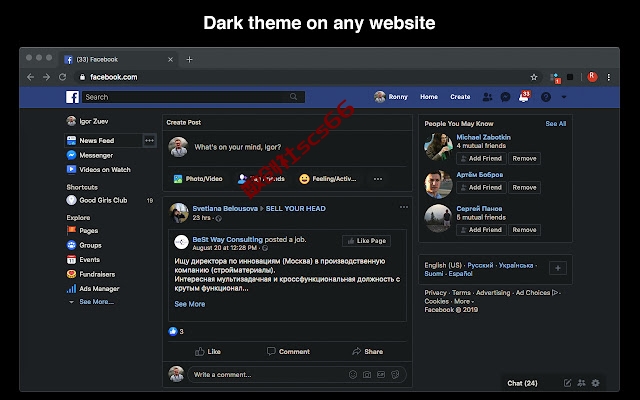The image size is (640, 400).
Task: Post a GIF using the comment GIF icon
Action: click(381, 375)
